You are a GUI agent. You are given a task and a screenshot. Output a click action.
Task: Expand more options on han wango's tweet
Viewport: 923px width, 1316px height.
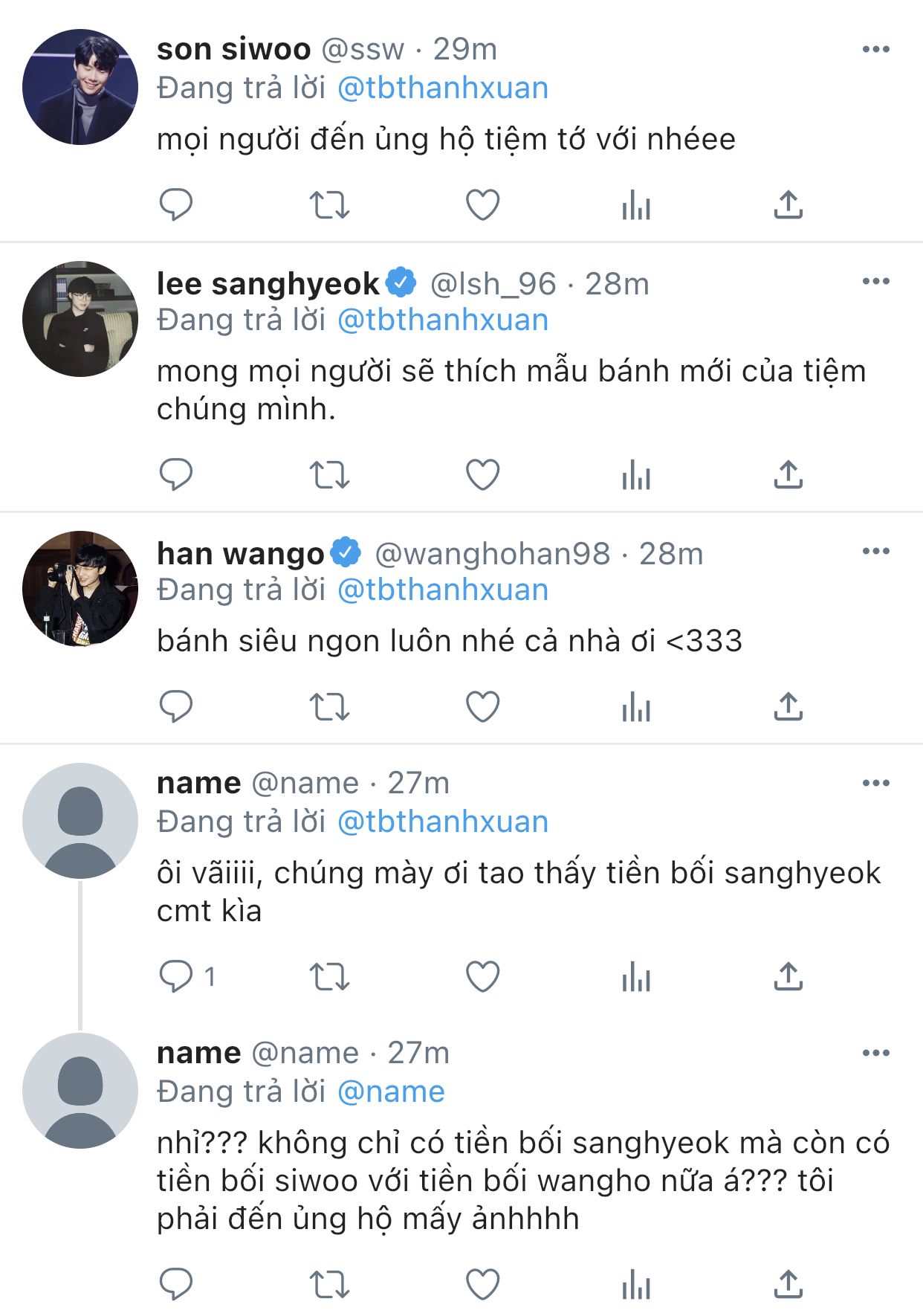click(x=875, y=551)
